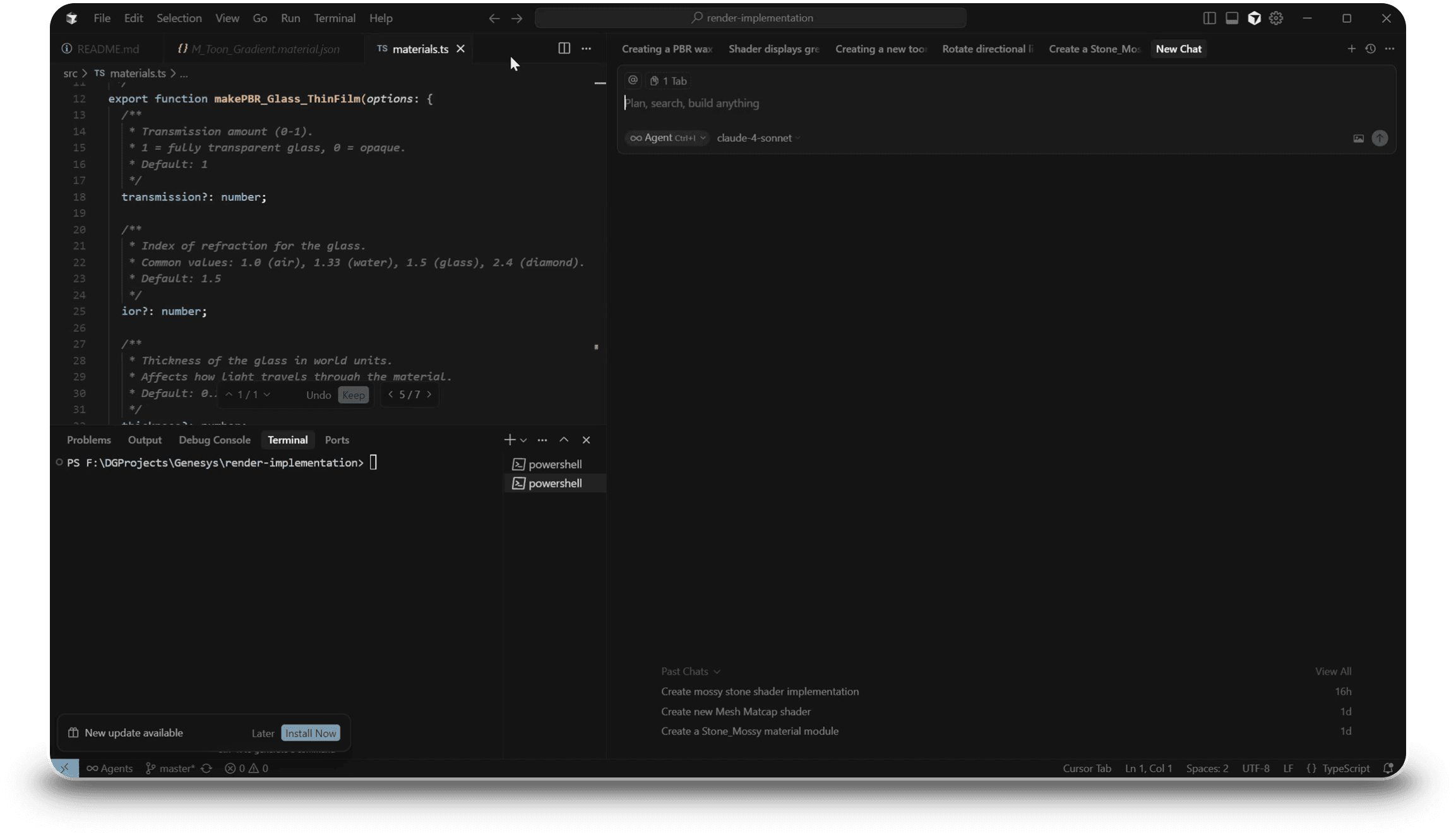The width and height of the screenshot is (1456, 833).
Task: Submit the chat prompt with the arrow icon
Action: pyautogui.click(x=1380, y=138)
